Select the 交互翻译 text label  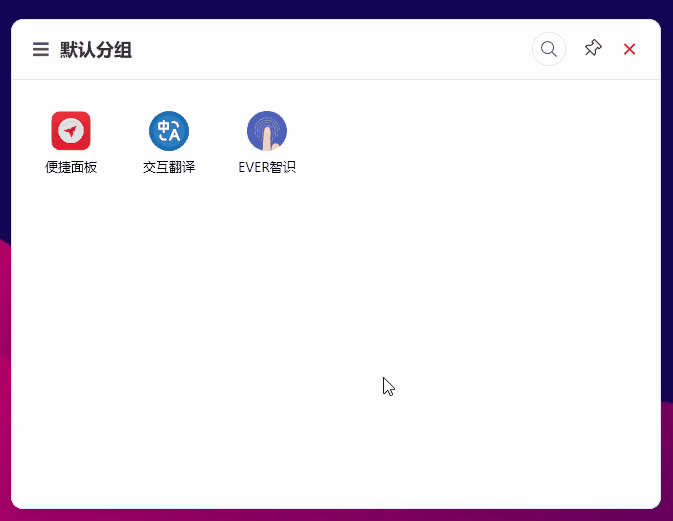tap(169, 167)
